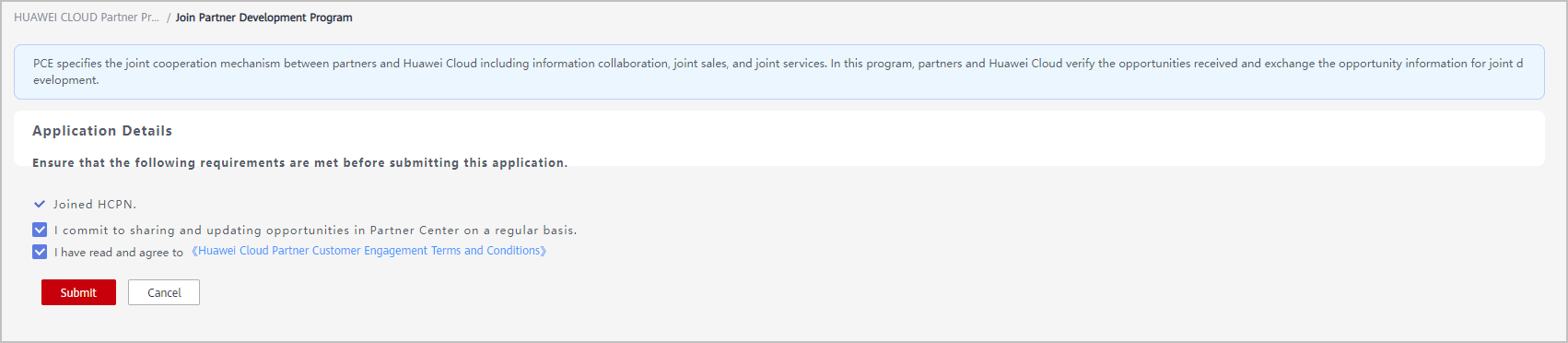This screenshot has height=343, width=1568.
Task: Open Huawei Cloud Partner Customer Engagement Terms link
Action: pos(369,251)
